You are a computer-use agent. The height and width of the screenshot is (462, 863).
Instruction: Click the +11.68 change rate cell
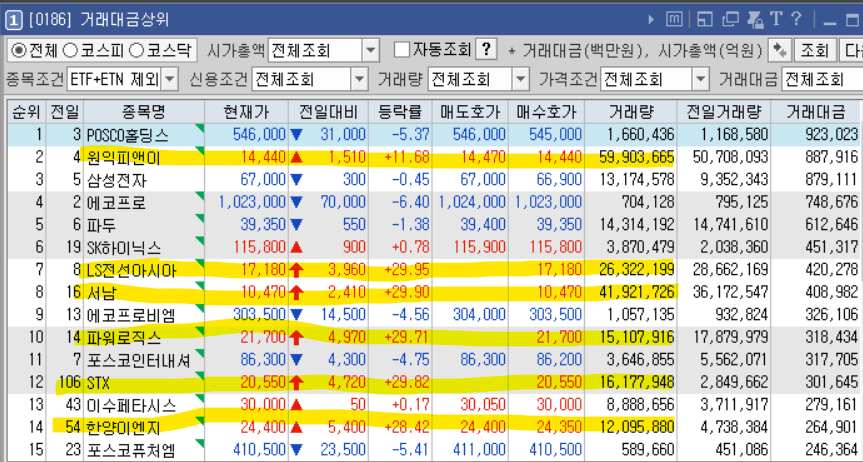[x=407, y=157]
